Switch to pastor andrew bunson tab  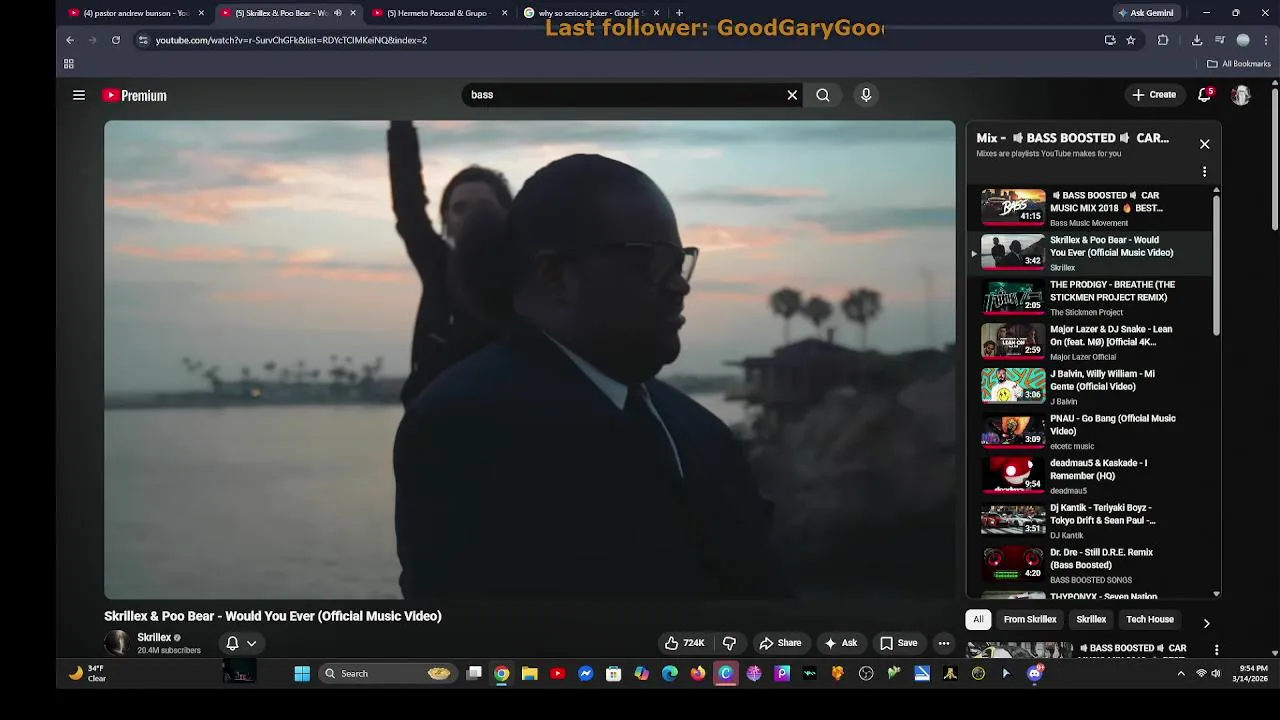tap(135, 13)
